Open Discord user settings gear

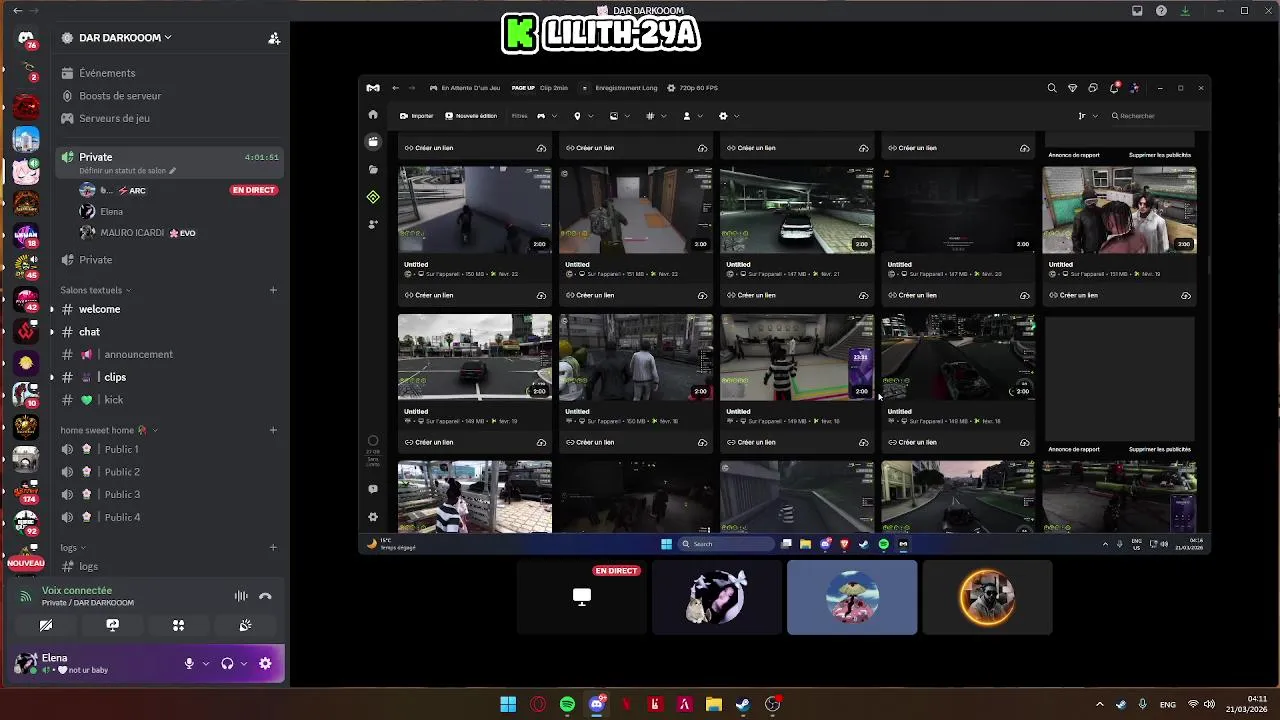265,664
